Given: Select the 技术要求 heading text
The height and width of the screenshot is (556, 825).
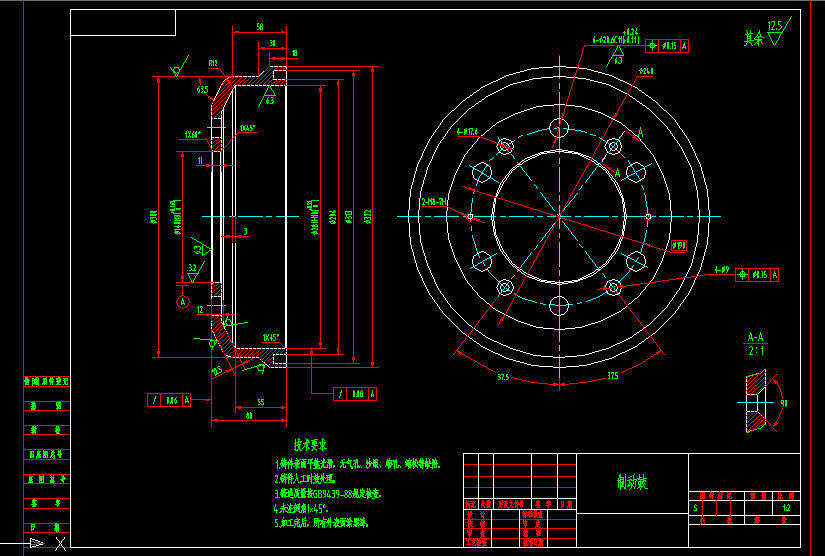Looking at the screenshot, I should (x=310, y=445).
